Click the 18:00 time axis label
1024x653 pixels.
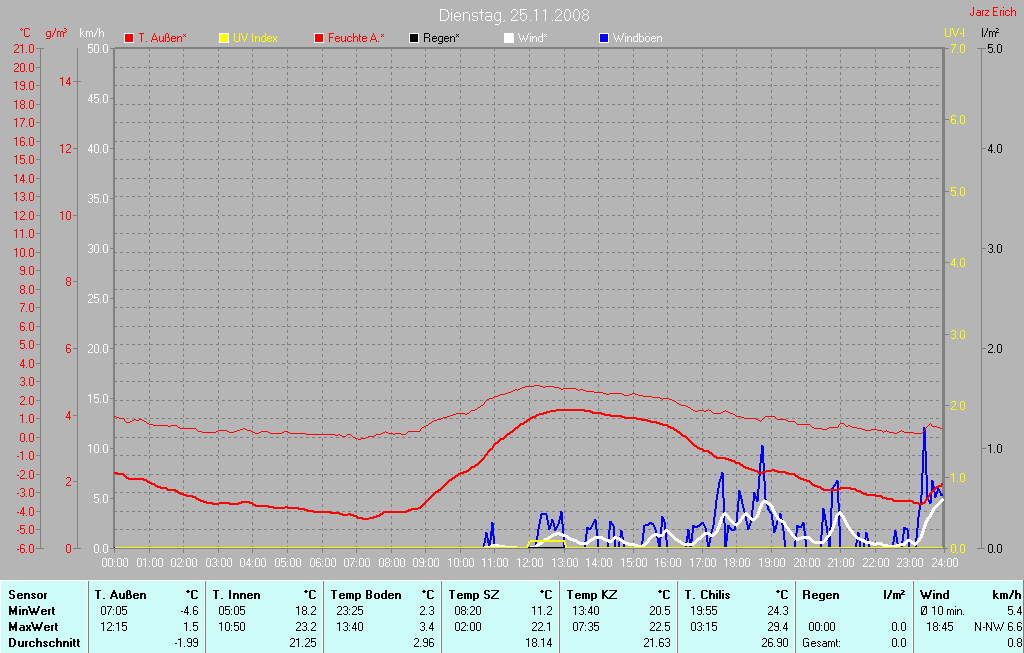737,562
